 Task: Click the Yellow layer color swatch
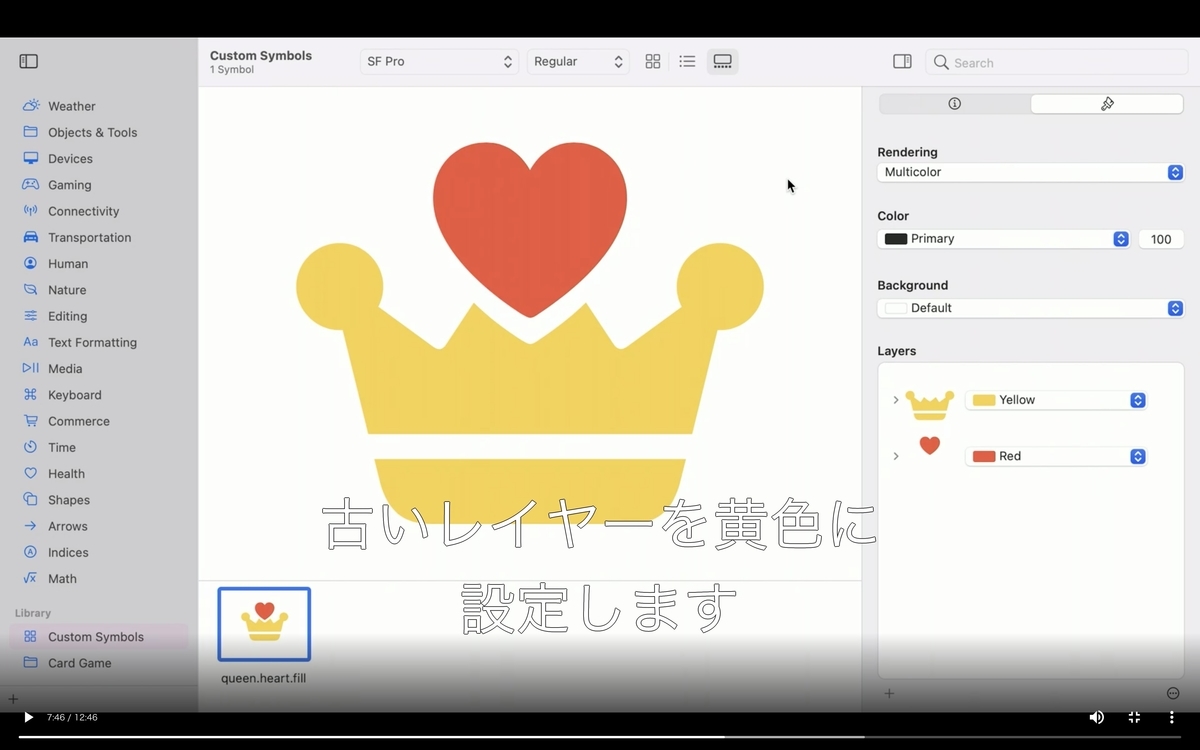click(984, 400)
